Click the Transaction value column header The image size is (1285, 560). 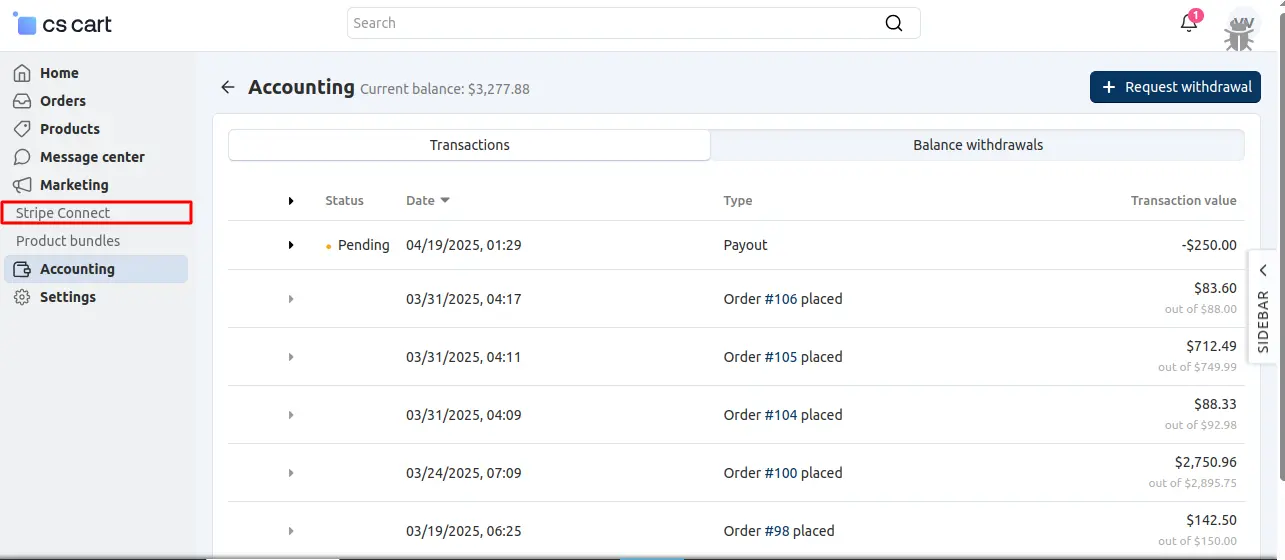coord(1183,201)
